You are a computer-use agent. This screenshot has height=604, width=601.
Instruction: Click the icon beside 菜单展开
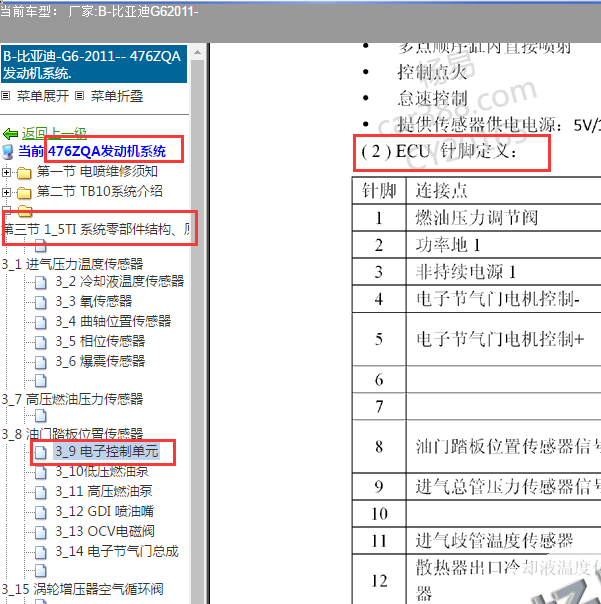pyautogui.click(x=6, y=96)
